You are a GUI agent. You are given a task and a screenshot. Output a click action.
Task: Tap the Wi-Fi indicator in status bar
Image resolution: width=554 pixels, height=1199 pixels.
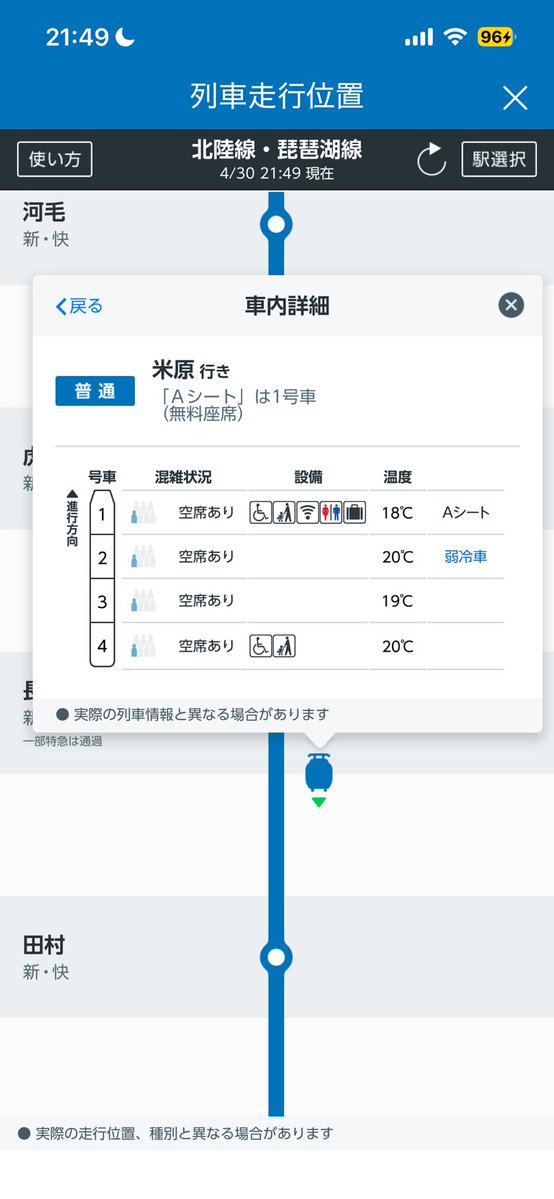pyautogui.click(x=455, y=37)
